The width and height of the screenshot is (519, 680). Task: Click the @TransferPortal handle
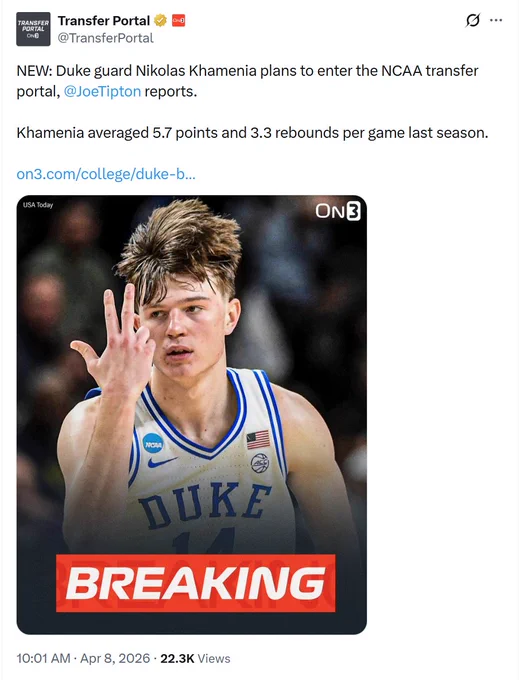point(105,38)
